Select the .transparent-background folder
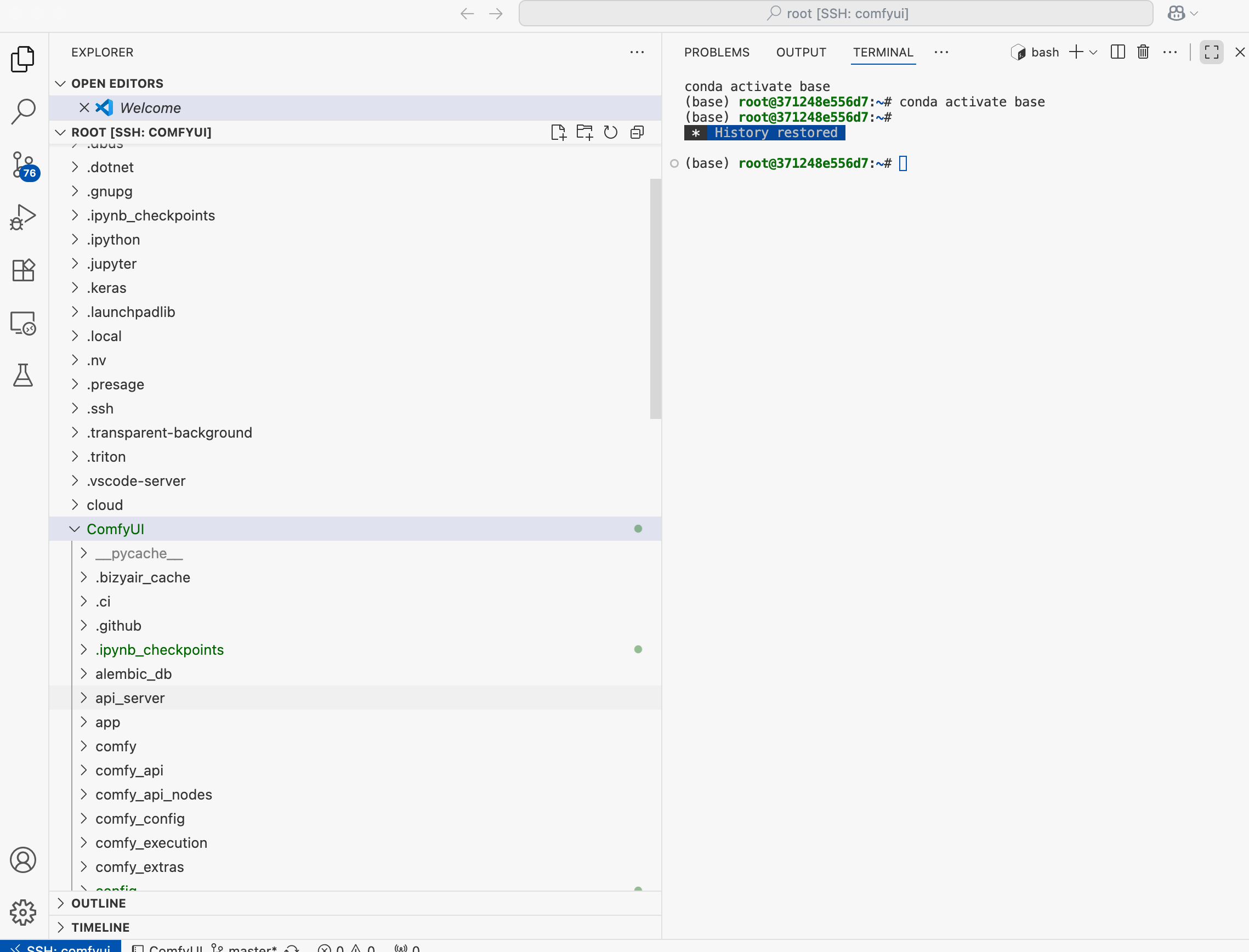Image resolution: width=1249 pixels, height=952 pixels. (355, 432)
